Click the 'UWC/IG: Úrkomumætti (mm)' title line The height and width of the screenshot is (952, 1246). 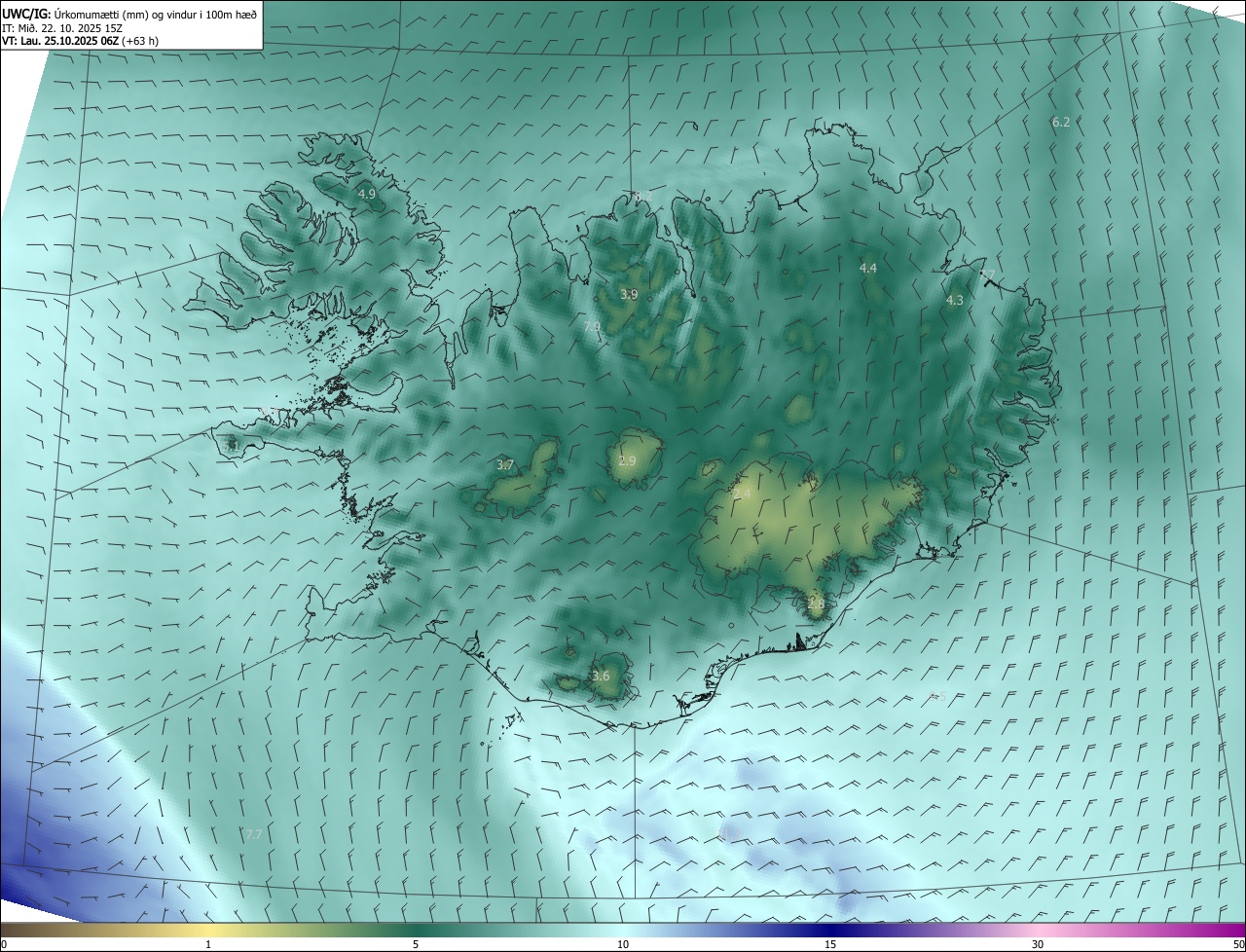click(x=130, y=15)
